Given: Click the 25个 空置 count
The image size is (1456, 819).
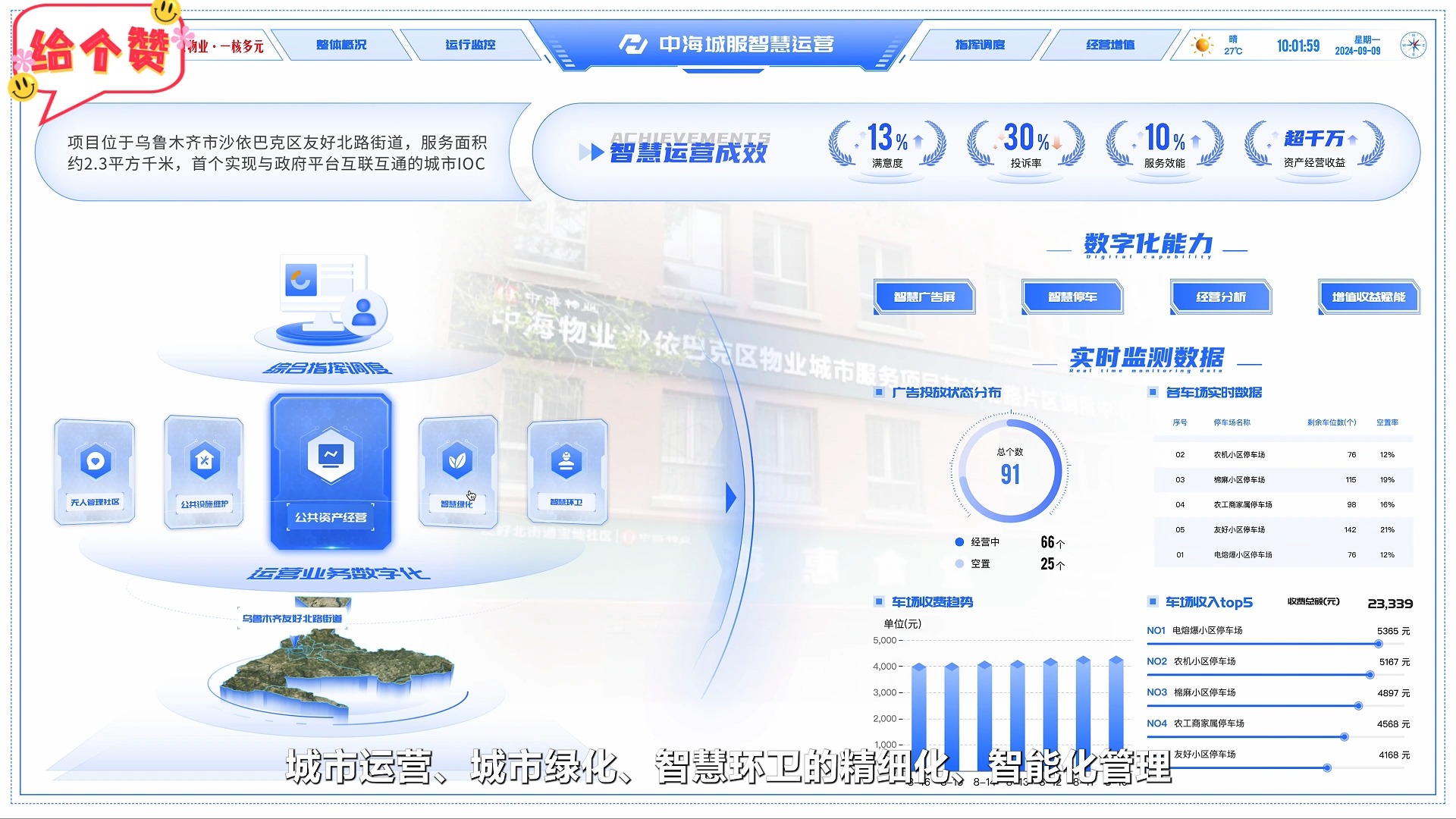Looking at the screenshot, I should tap(1053, 564).
